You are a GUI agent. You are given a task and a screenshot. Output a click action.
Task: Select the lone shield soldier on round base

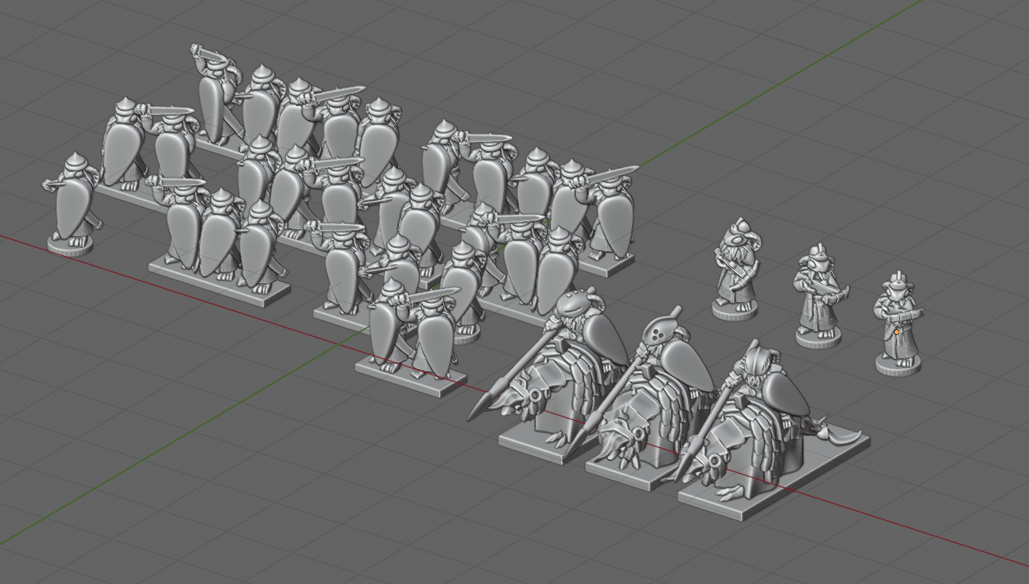[71, 204]
